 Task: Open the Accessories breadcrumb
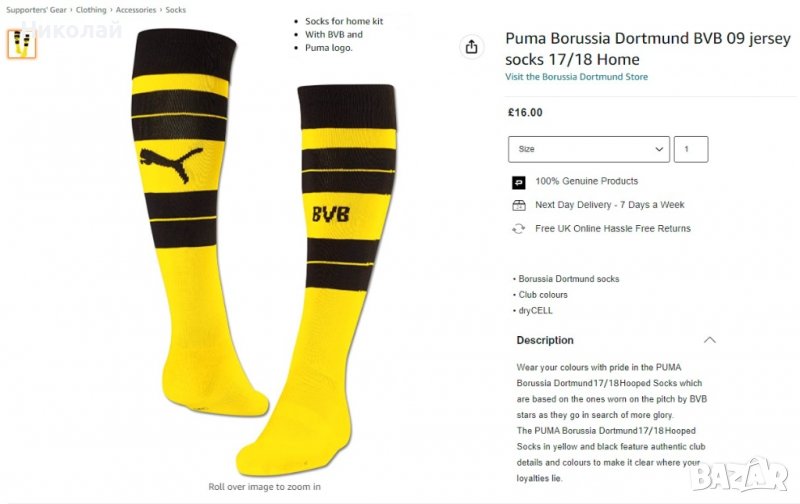tap(136, 10)
